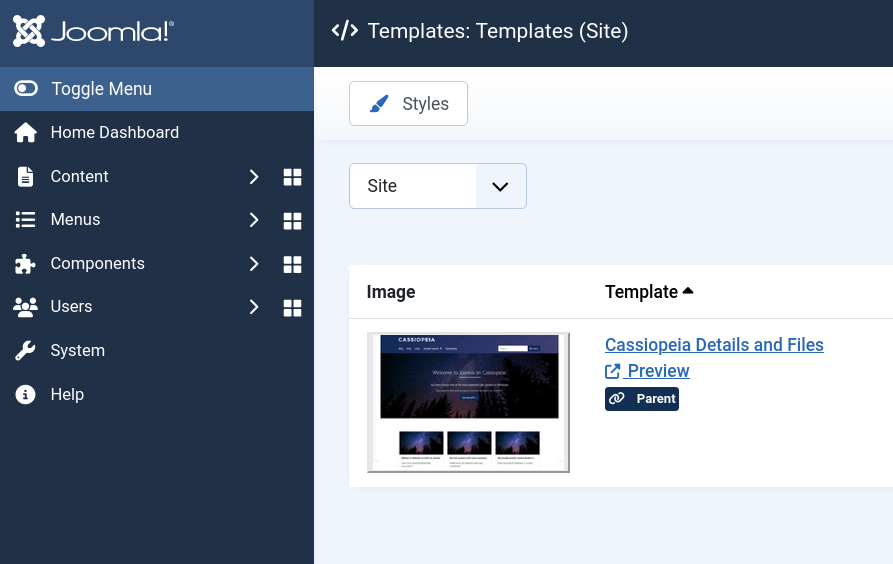Click the Components puzzle piece icon
Viewport: 893px width, 564px height.
(25, 264)
